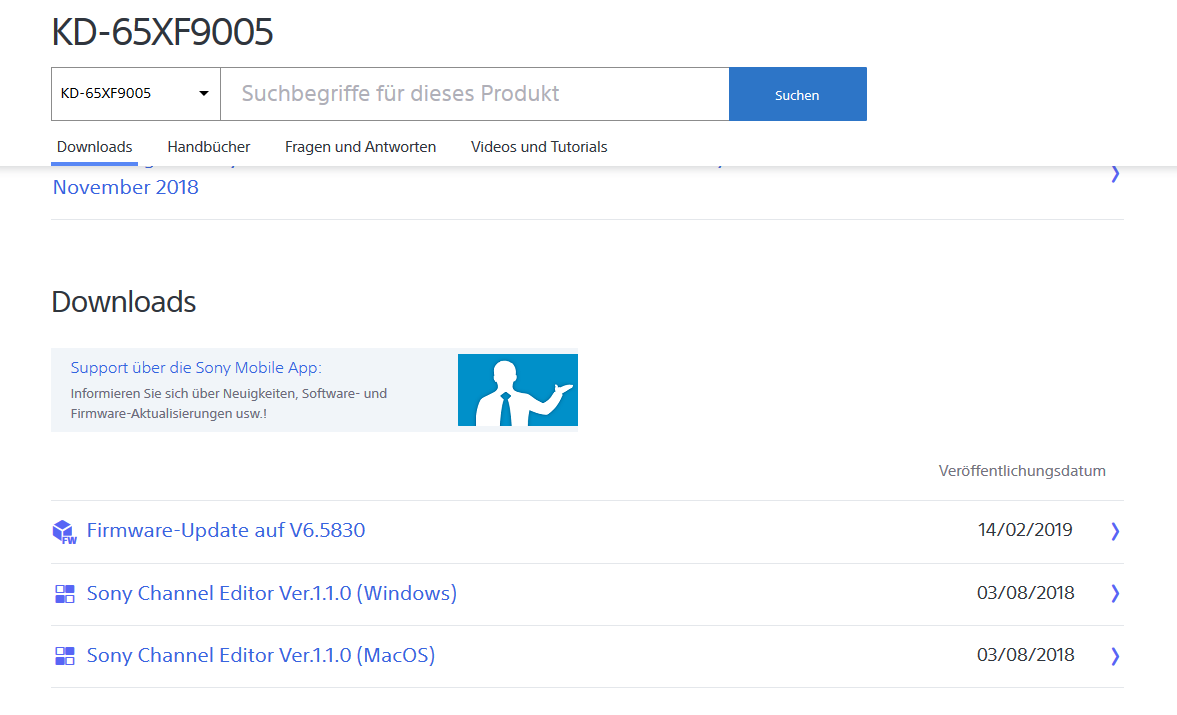Click the chevron on the Channel Editor Windows row

(x=1115, y=593)
